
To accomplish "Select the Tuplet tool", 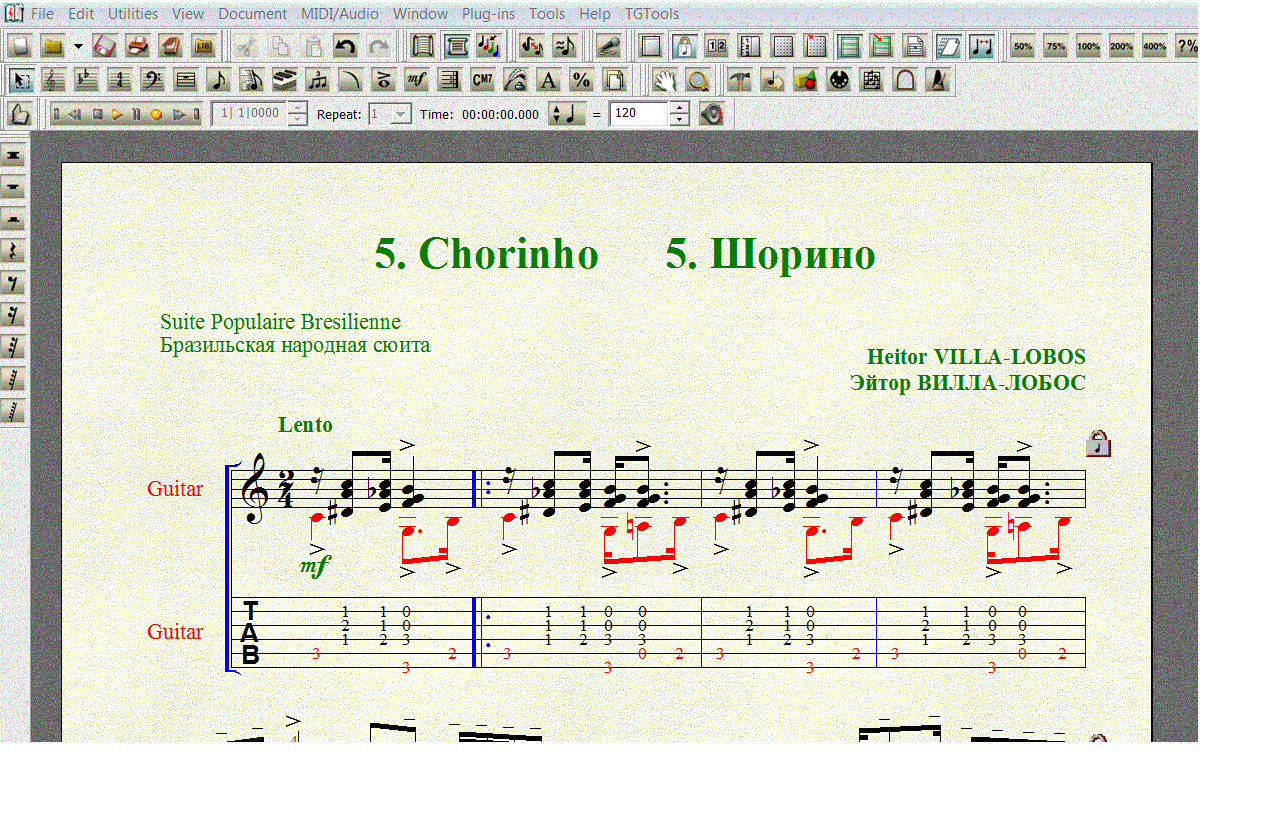I will pos(318,80).
